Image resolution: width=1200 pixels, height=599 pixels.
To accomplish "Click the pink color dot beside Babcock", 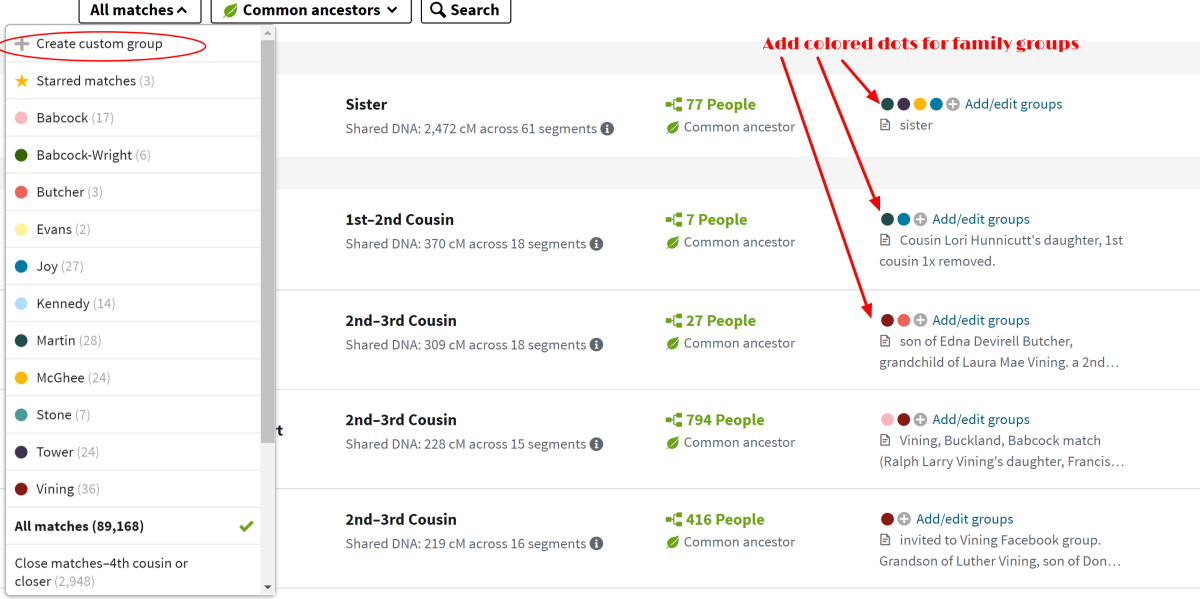I will coord(23,118).
